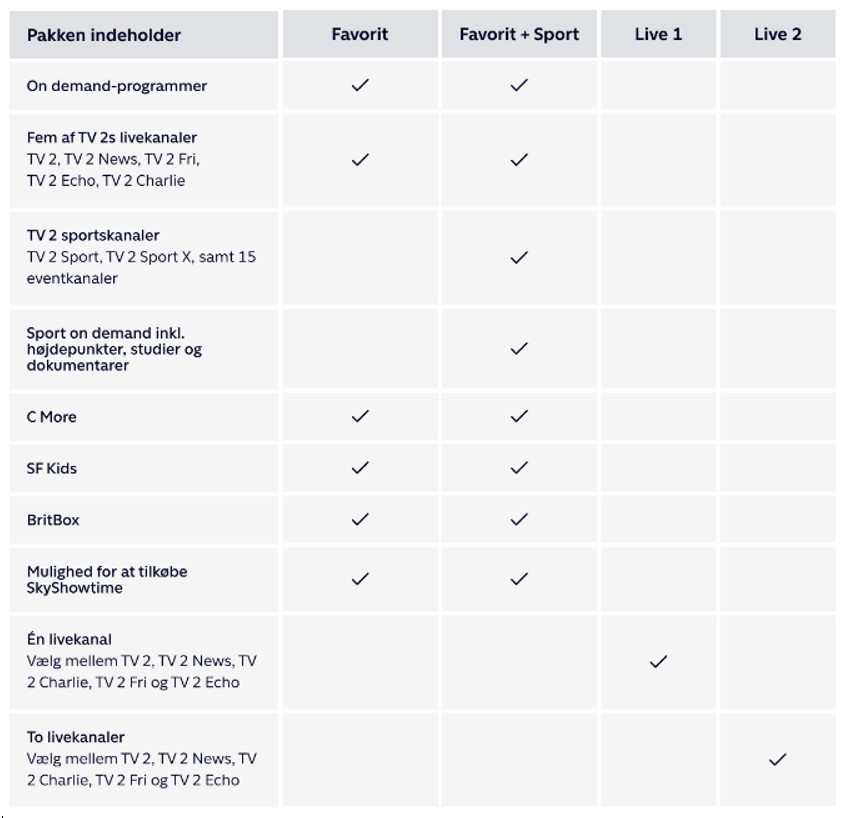Click Favorit checkmark in the SF Kids row
Viewport: 846px width, 818px height.
click(360, 467)
